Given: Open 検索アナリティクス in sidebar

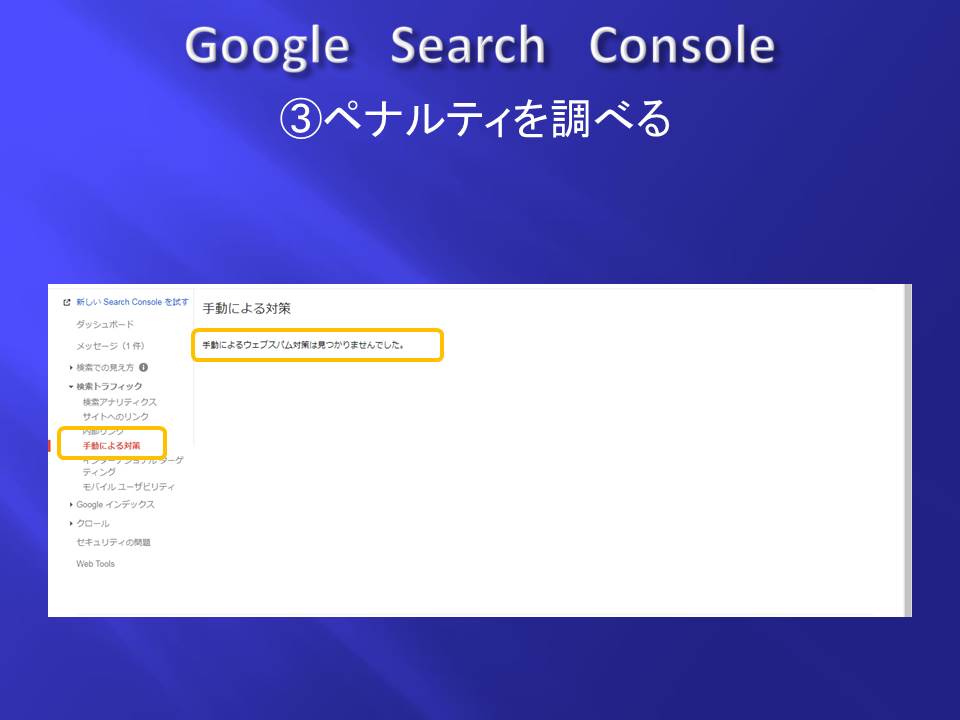Looking at the screenshot, I should point(120,402).
